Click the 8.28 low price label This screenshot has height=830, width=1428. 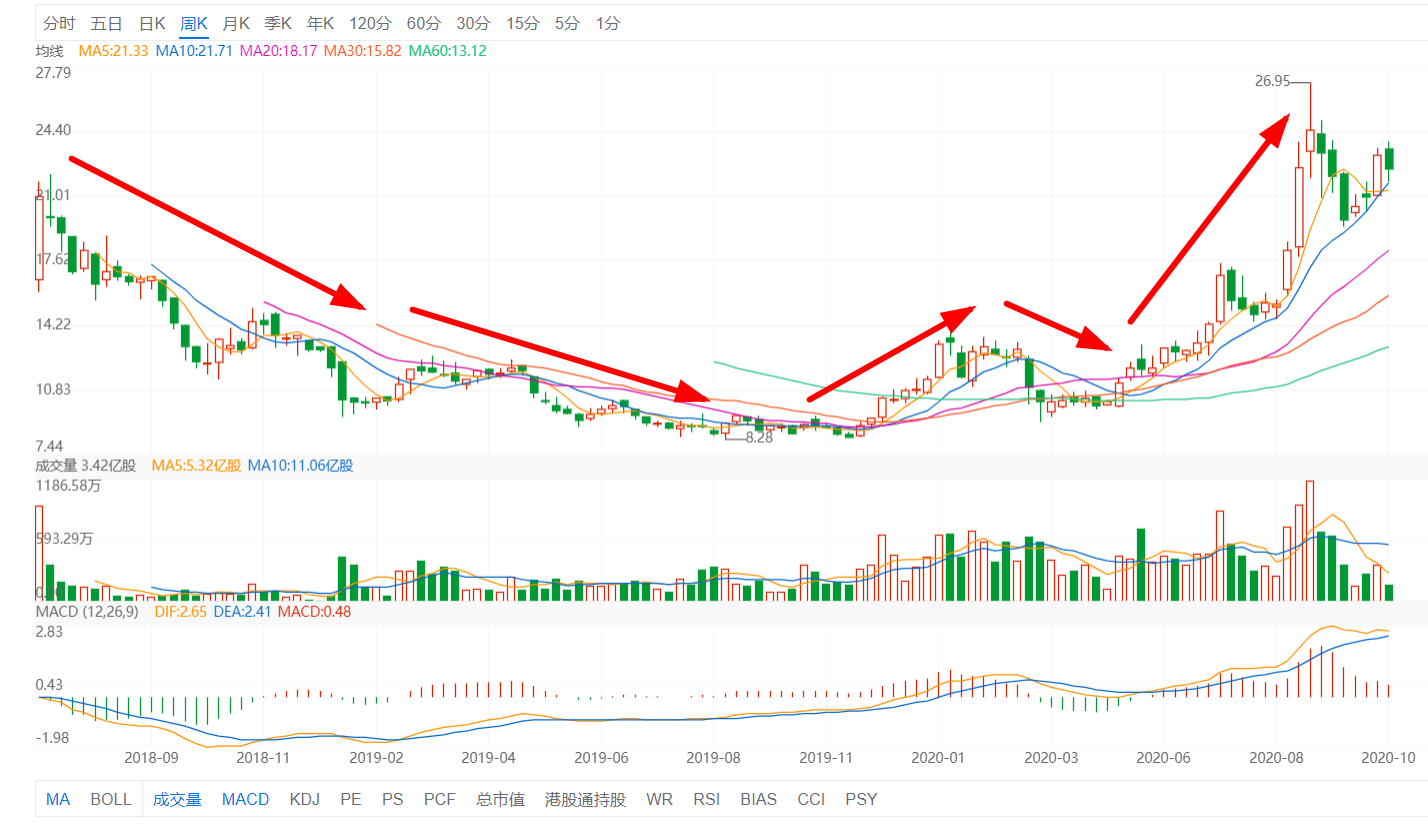tap(760, 438)
